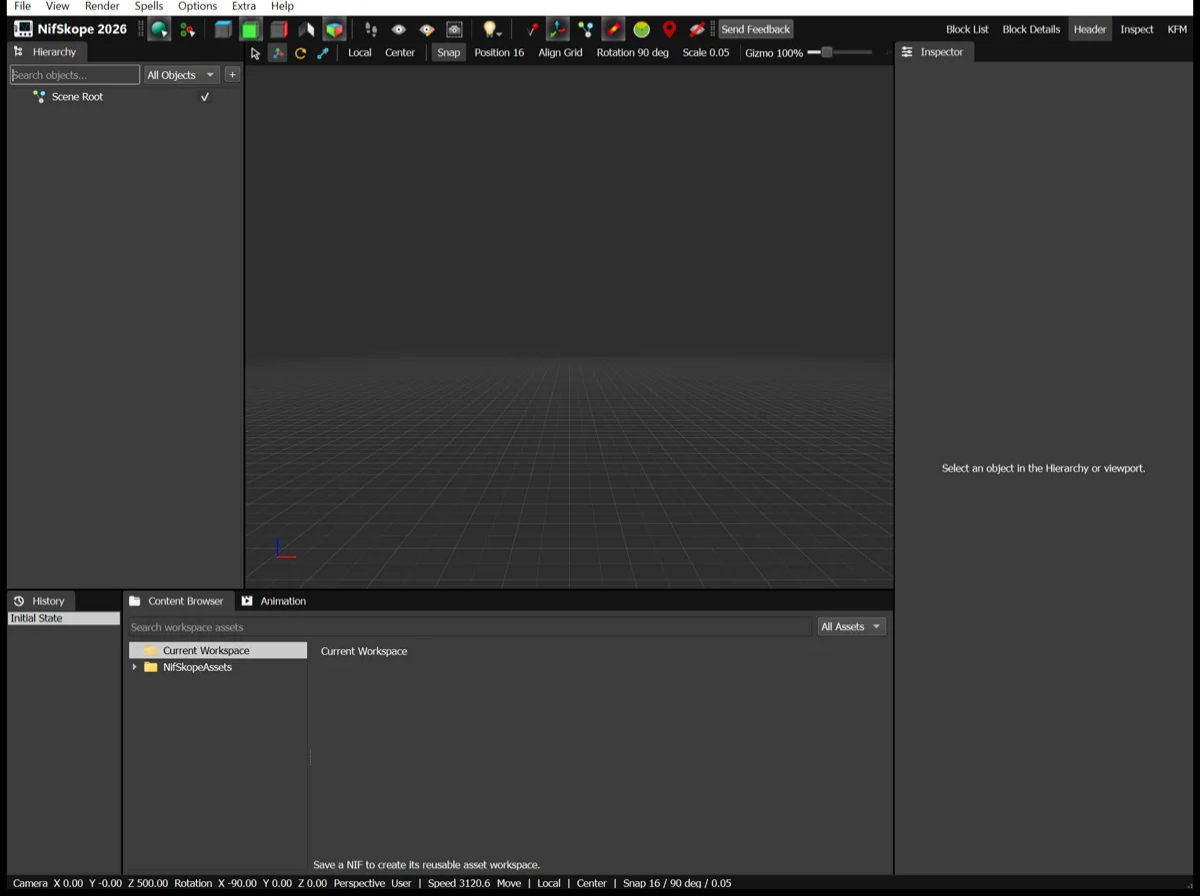The height and width of the screenshot is (896, 1200).
Task: Toggle Scene Root visibility check mark
Action: [205, 97]
